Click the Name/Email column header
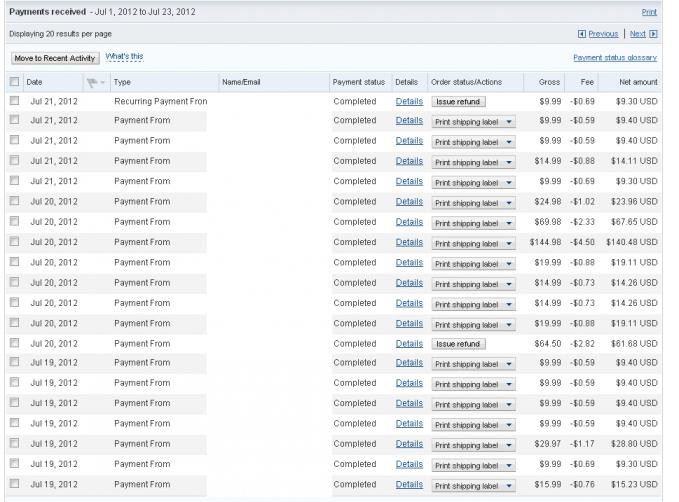This screenshot has width=679, height=502. tap(241, 82)
